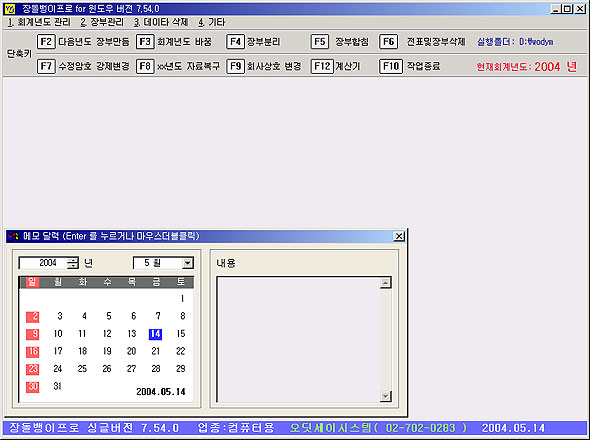
Task: Open the 데이타 삭제 menu
Action: point(161,22)
